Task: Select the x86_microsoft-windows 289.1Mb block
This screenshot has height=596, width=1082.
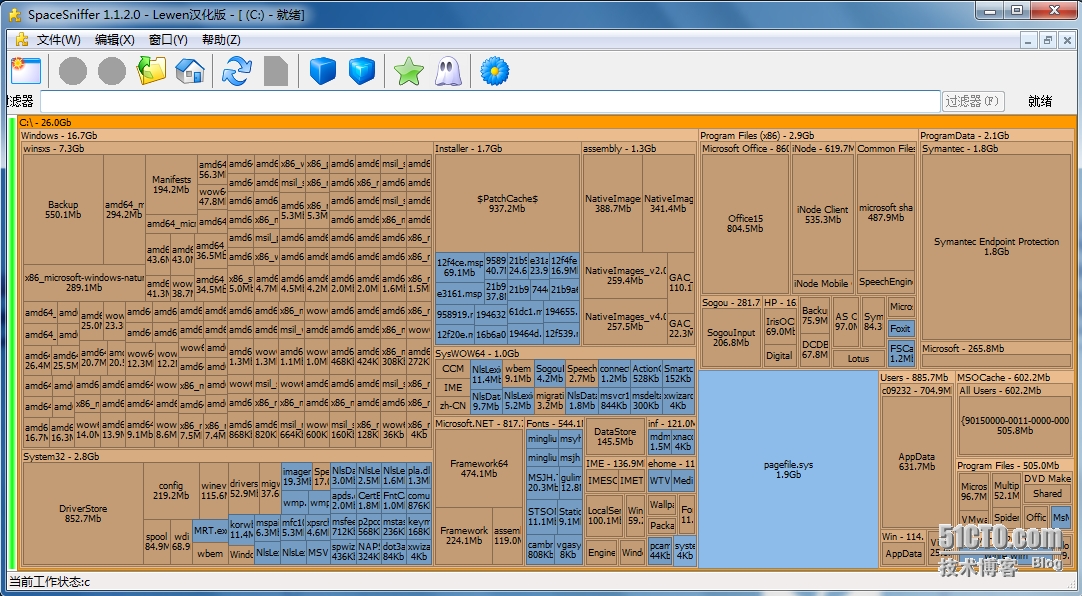Action: 84,282
